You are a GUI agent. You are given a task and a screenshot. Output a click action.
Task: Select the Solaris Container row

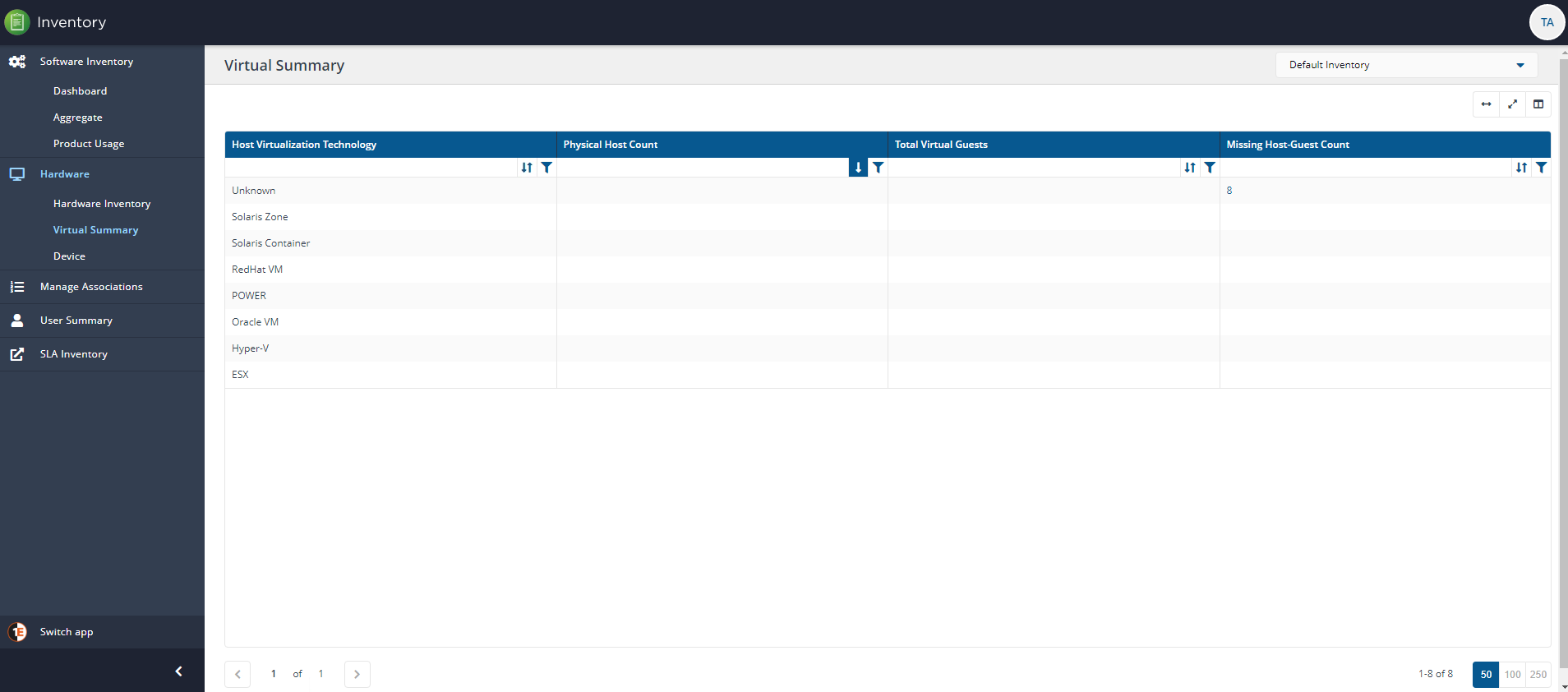pos(888,243)
